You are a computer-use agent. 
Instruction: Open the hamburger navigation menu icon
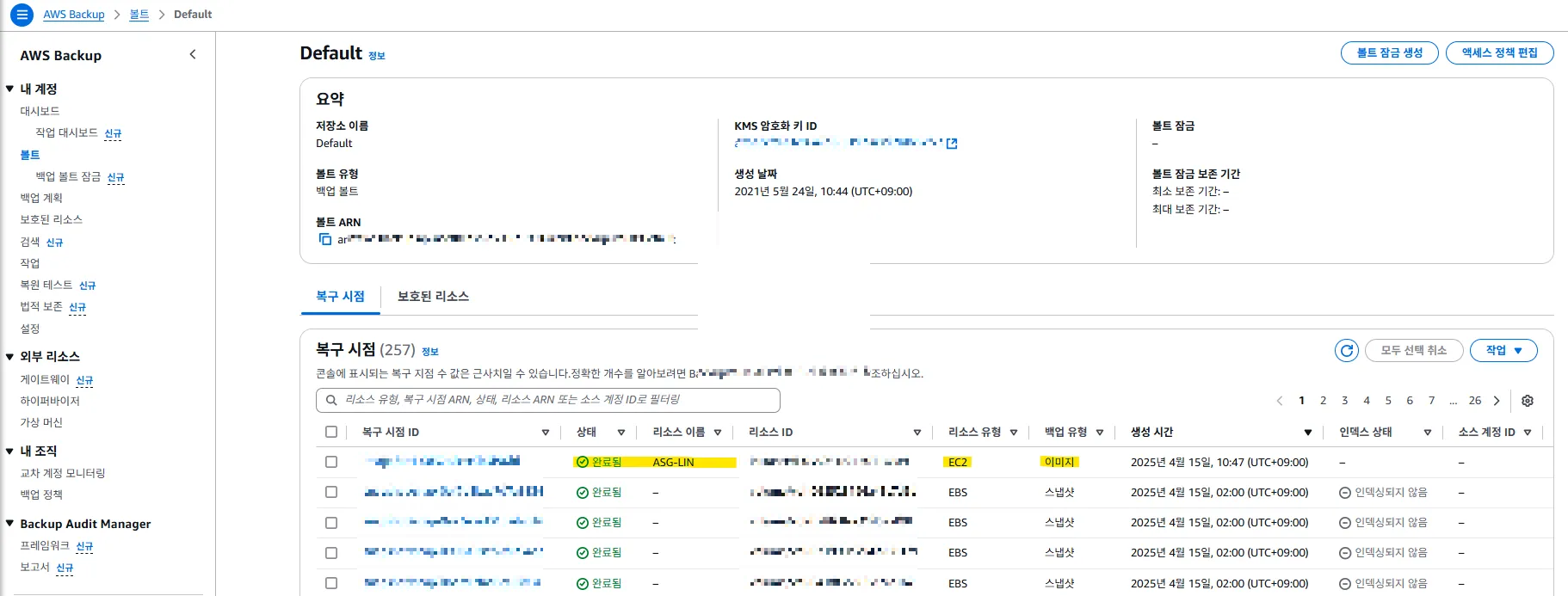pos(22,15)
